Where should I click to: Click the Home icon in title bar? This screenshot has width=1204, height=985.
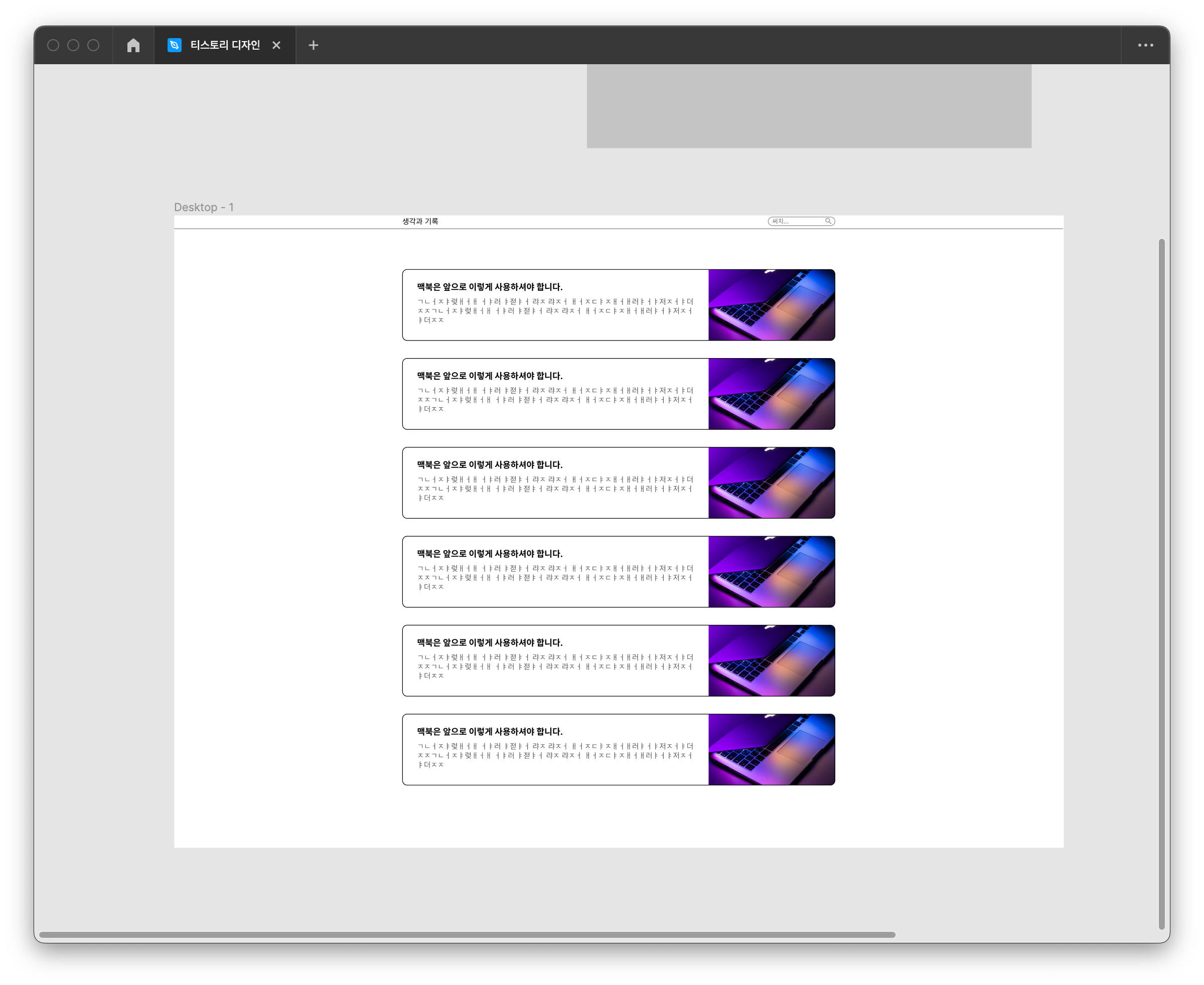tap(133, 46)
